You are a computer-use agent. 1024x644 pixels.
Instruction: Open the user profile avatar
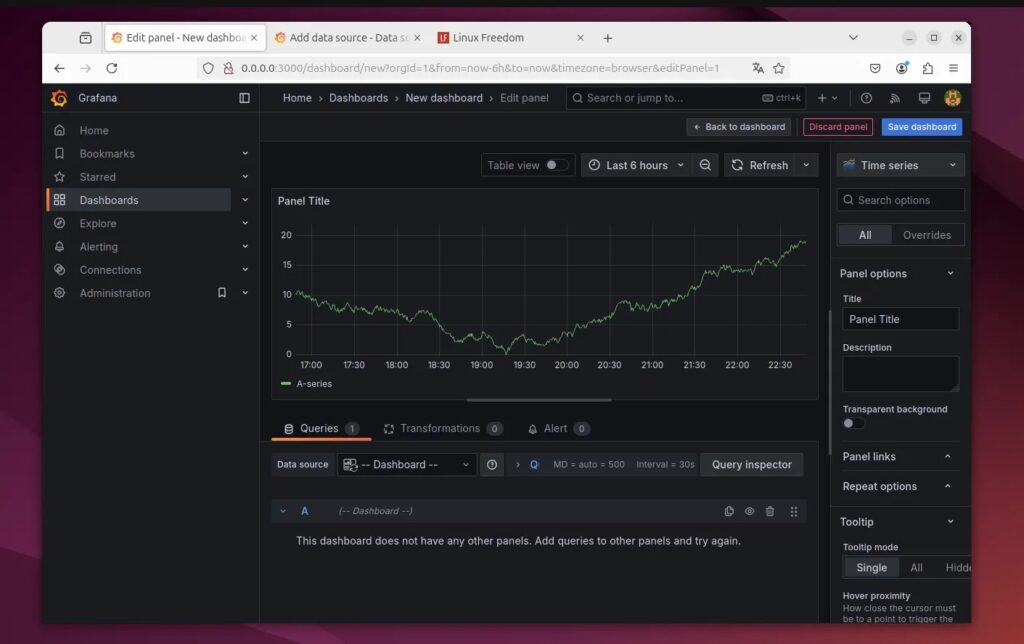952,97
